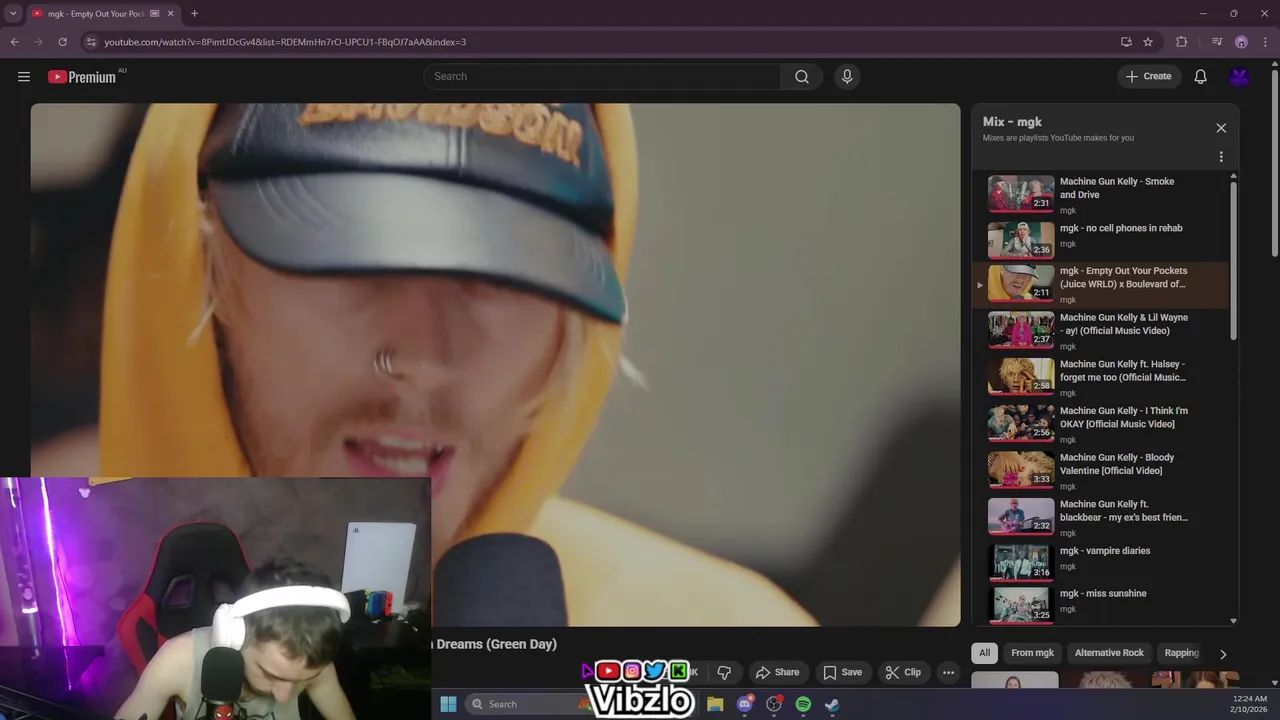Click the browser address bar URL
Viewport: 1280px width, 720px height.
pos(285,42)
